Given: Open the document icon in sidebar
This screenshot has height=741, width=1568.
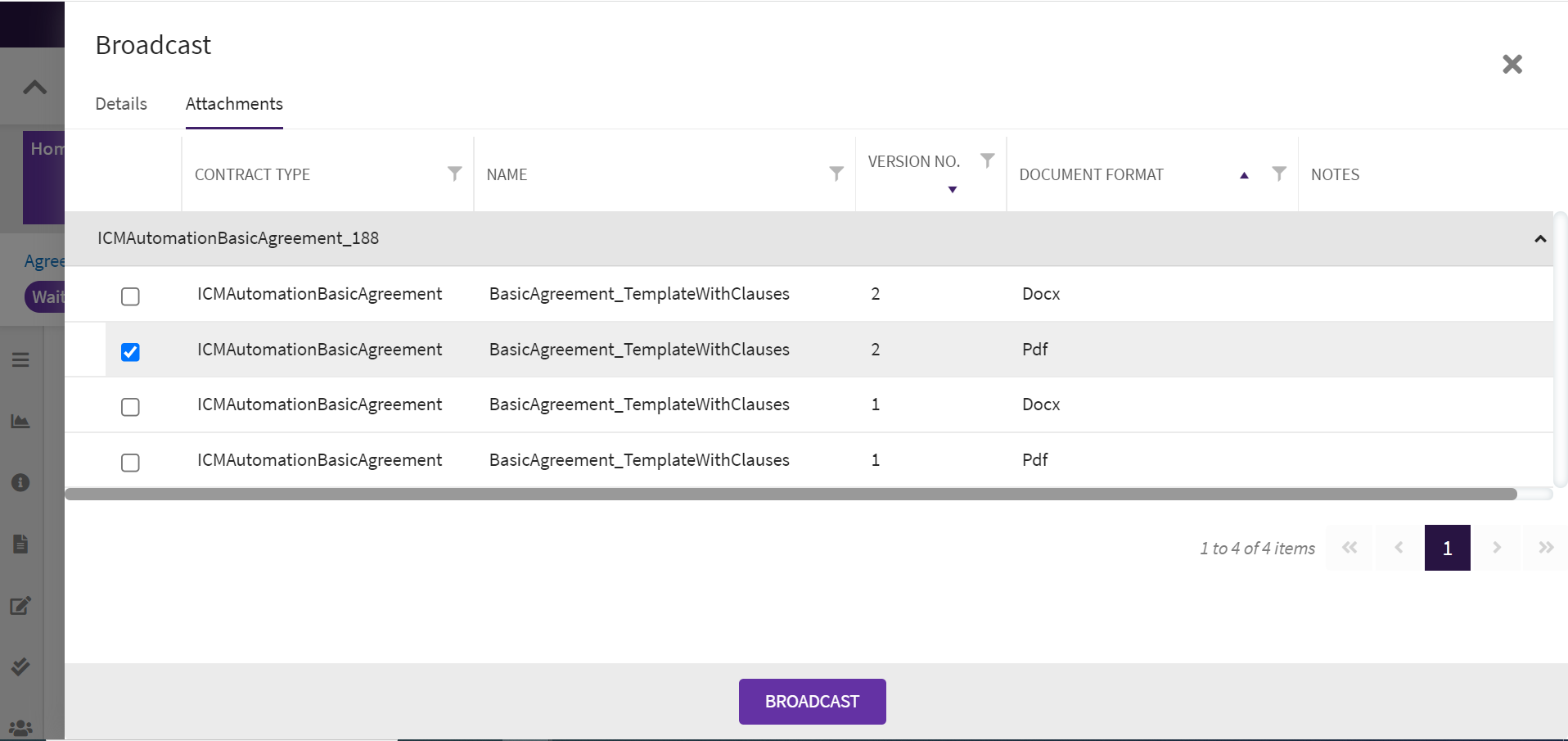Looking at the screenshot, I should point(20,544).
